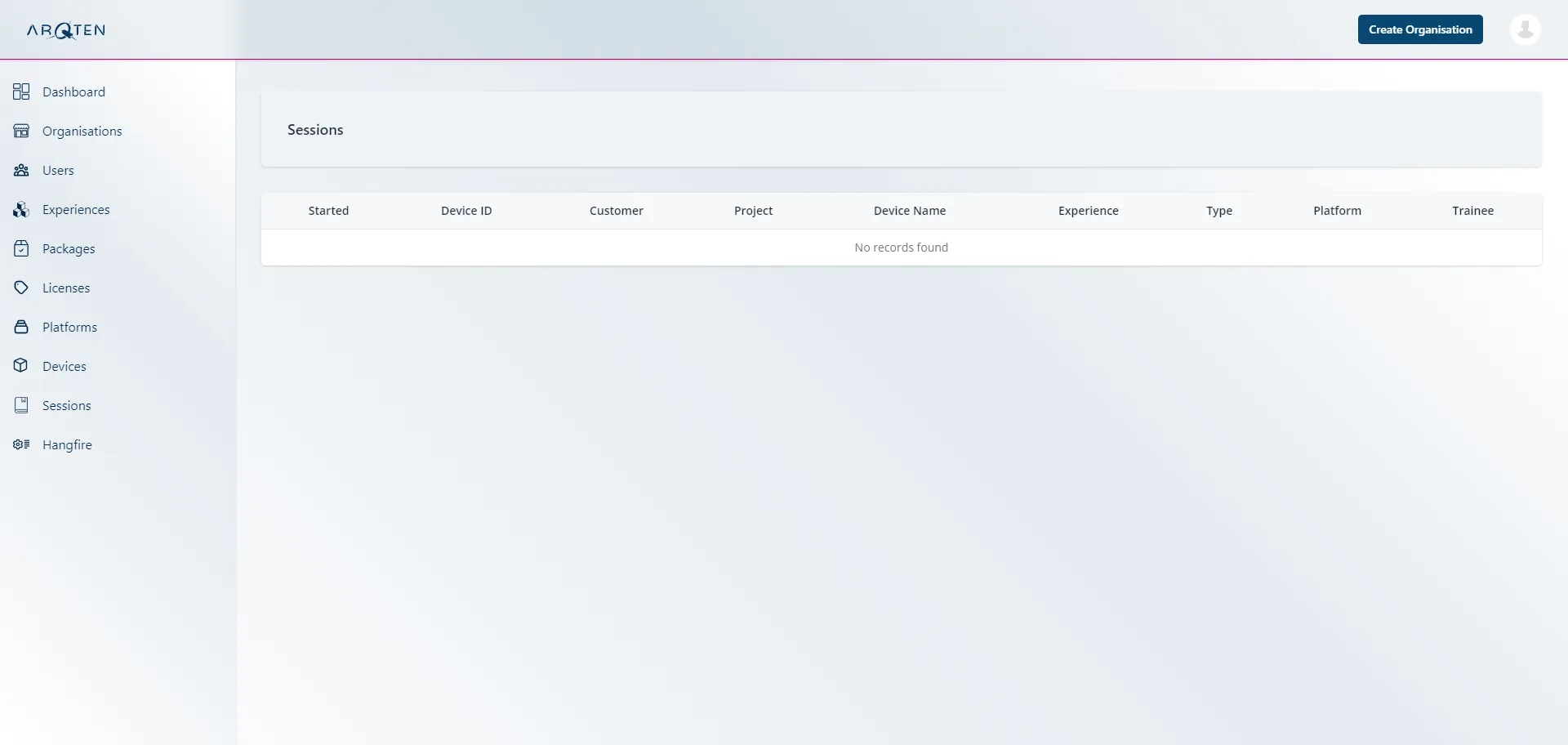Click the Hangfire gear icon
This screenshot has width=1568, height=745.
click(21, 444)
